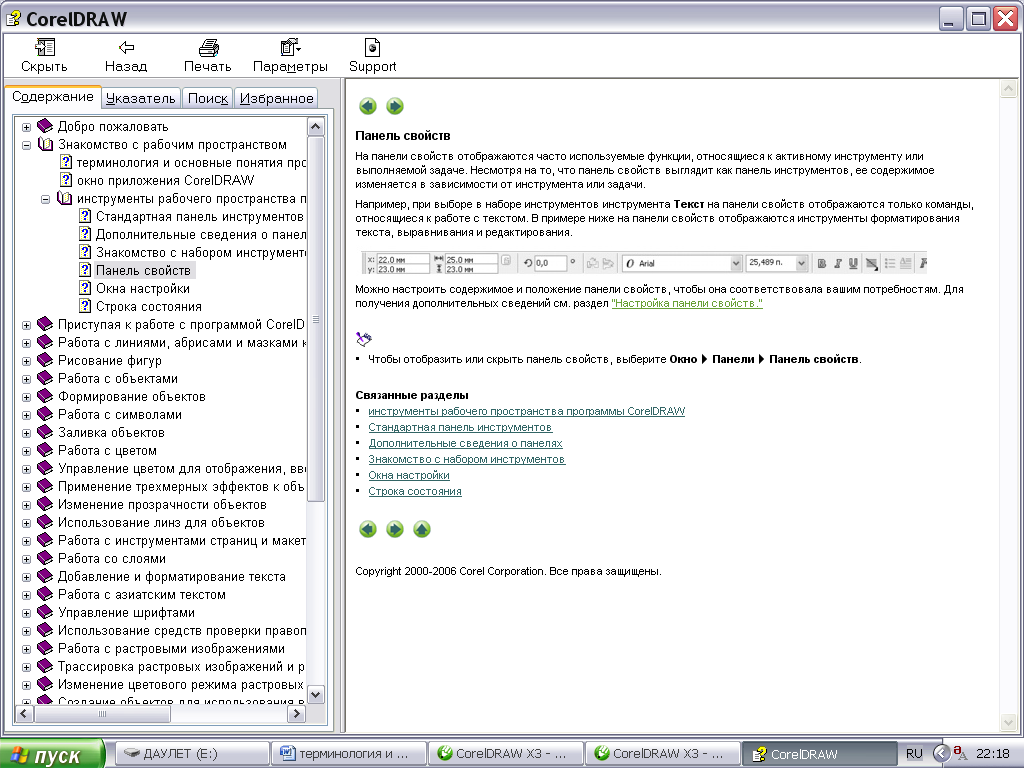Click bottom green previous-topic arrow
This screenshot has width=1024, height=768.
pos(368,529)
